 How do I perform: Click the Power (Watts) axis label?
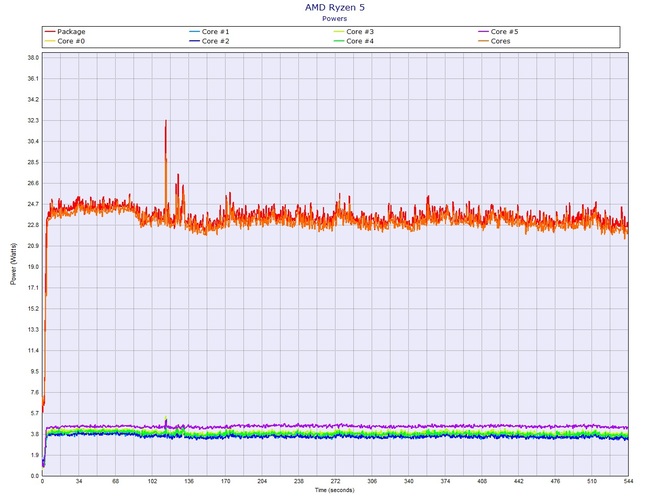tap(13, 264)
